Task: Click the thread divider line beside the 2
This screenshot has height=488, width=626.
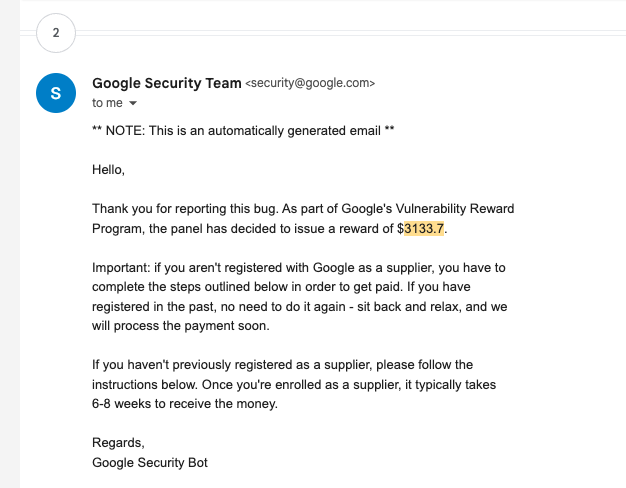Action: 351,33
